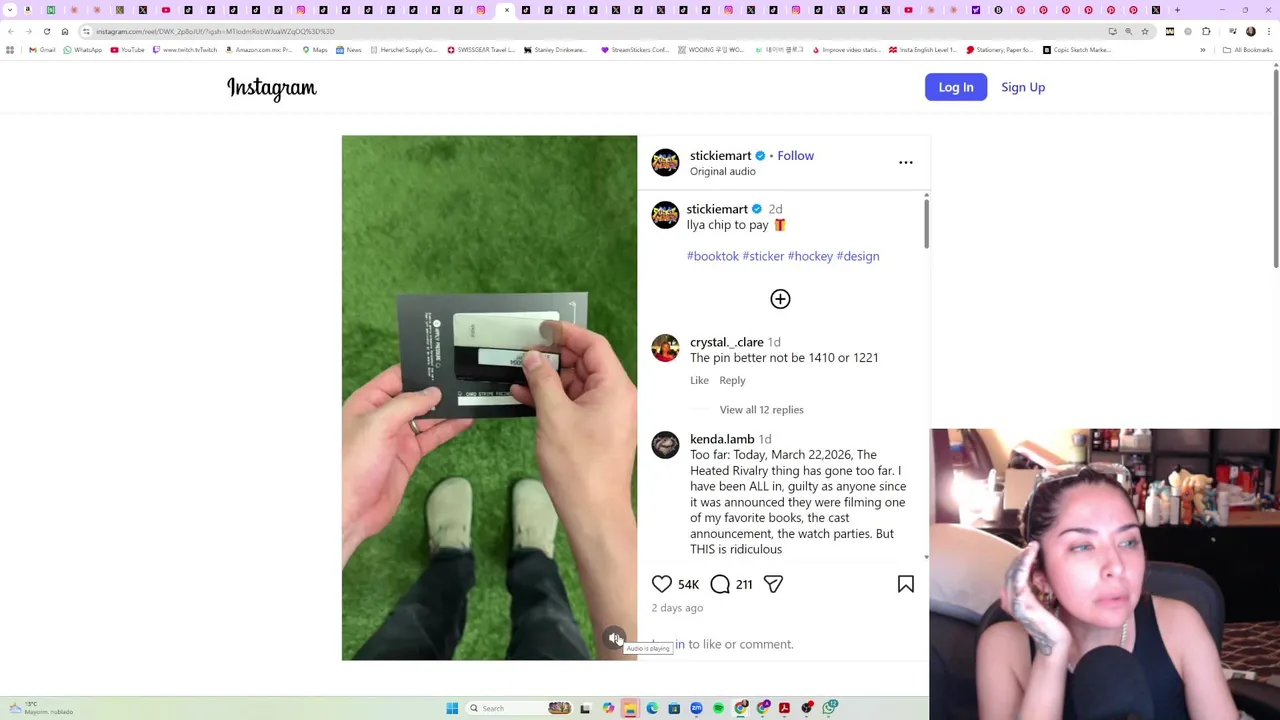The height and width of the screenshot is (720, 1280).
Task: Open comments via the speech bubble icon
Action: (720, 584)
